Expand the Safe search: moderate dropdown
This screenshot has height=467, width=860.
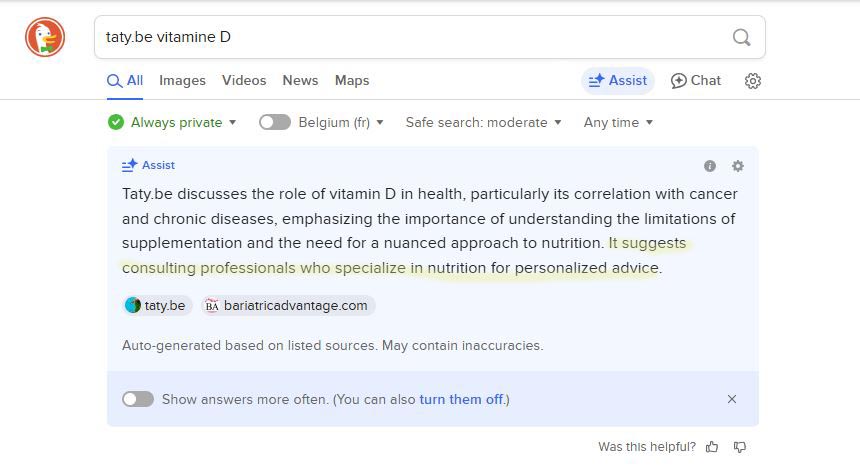[x=483, y=122]
